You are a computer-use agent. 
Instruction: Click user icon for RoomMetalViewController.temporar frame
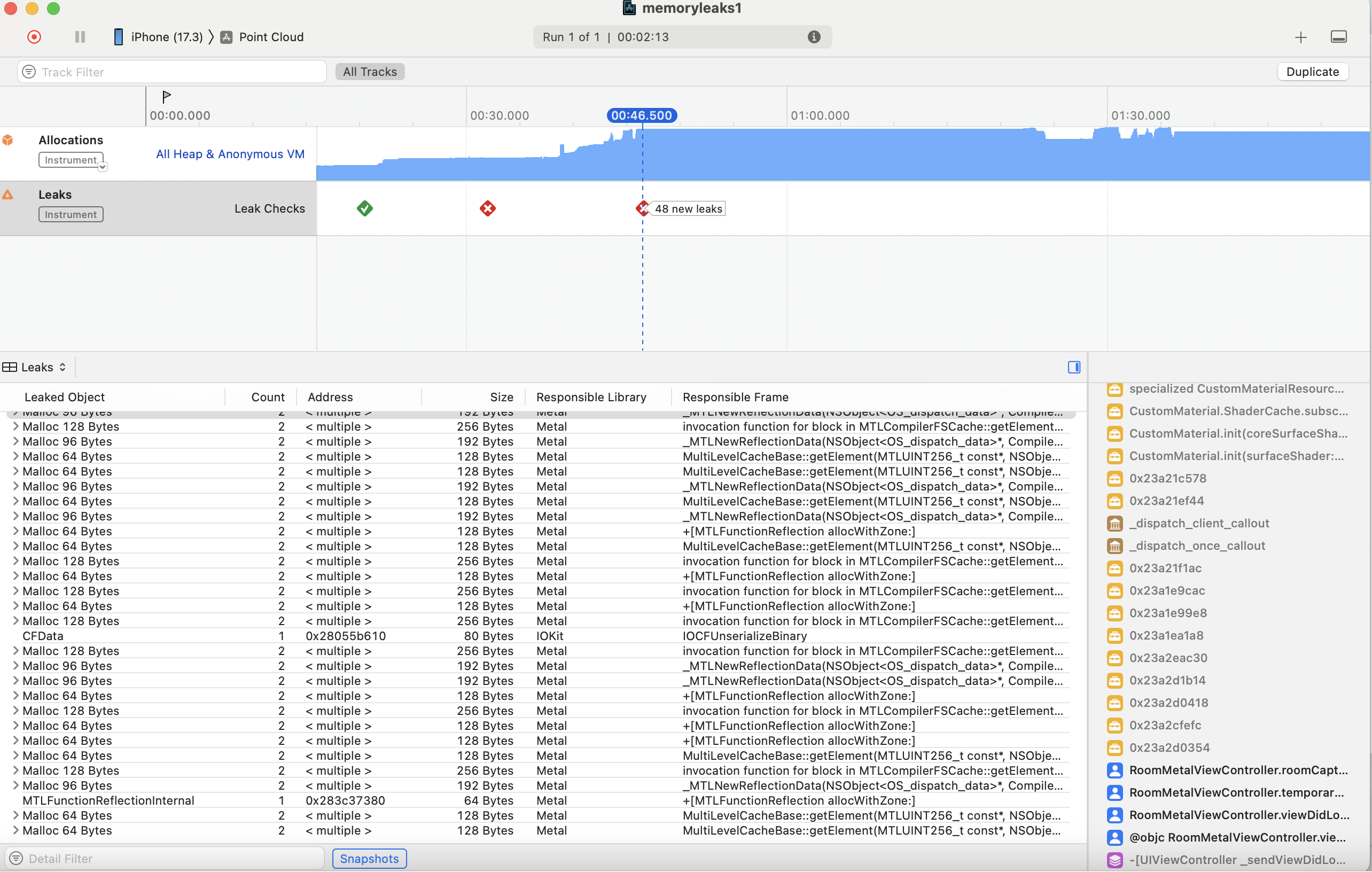(1114, 792)
